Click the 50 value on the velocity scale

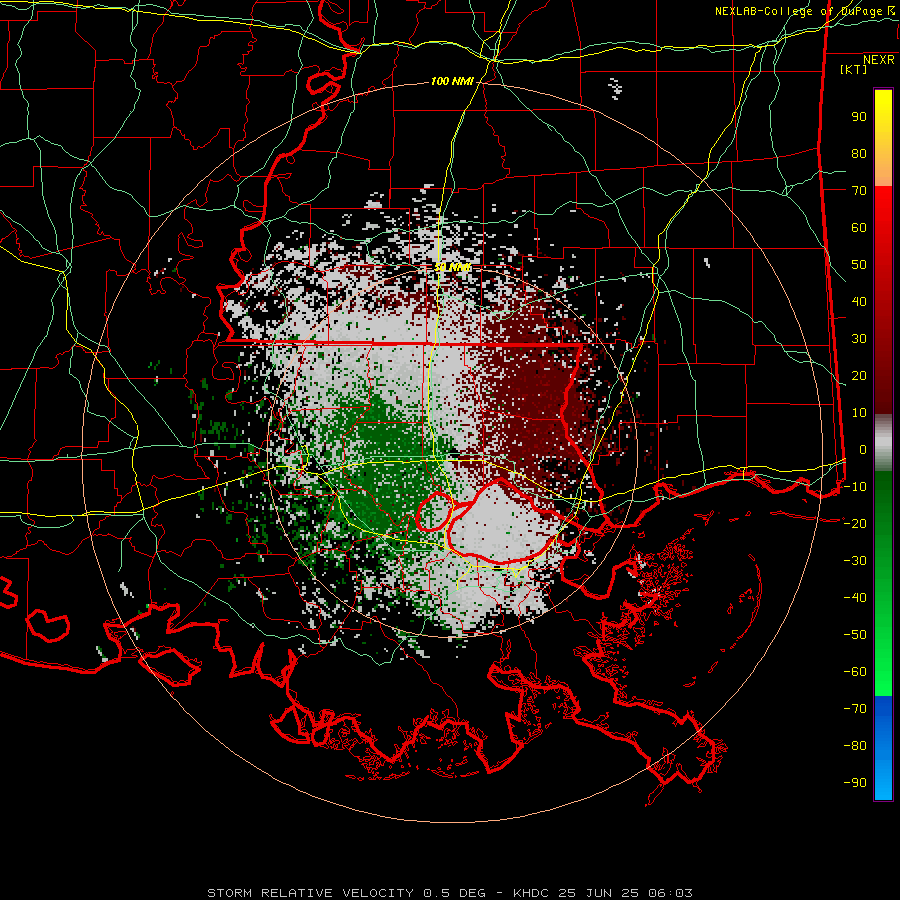coord(859,265)
